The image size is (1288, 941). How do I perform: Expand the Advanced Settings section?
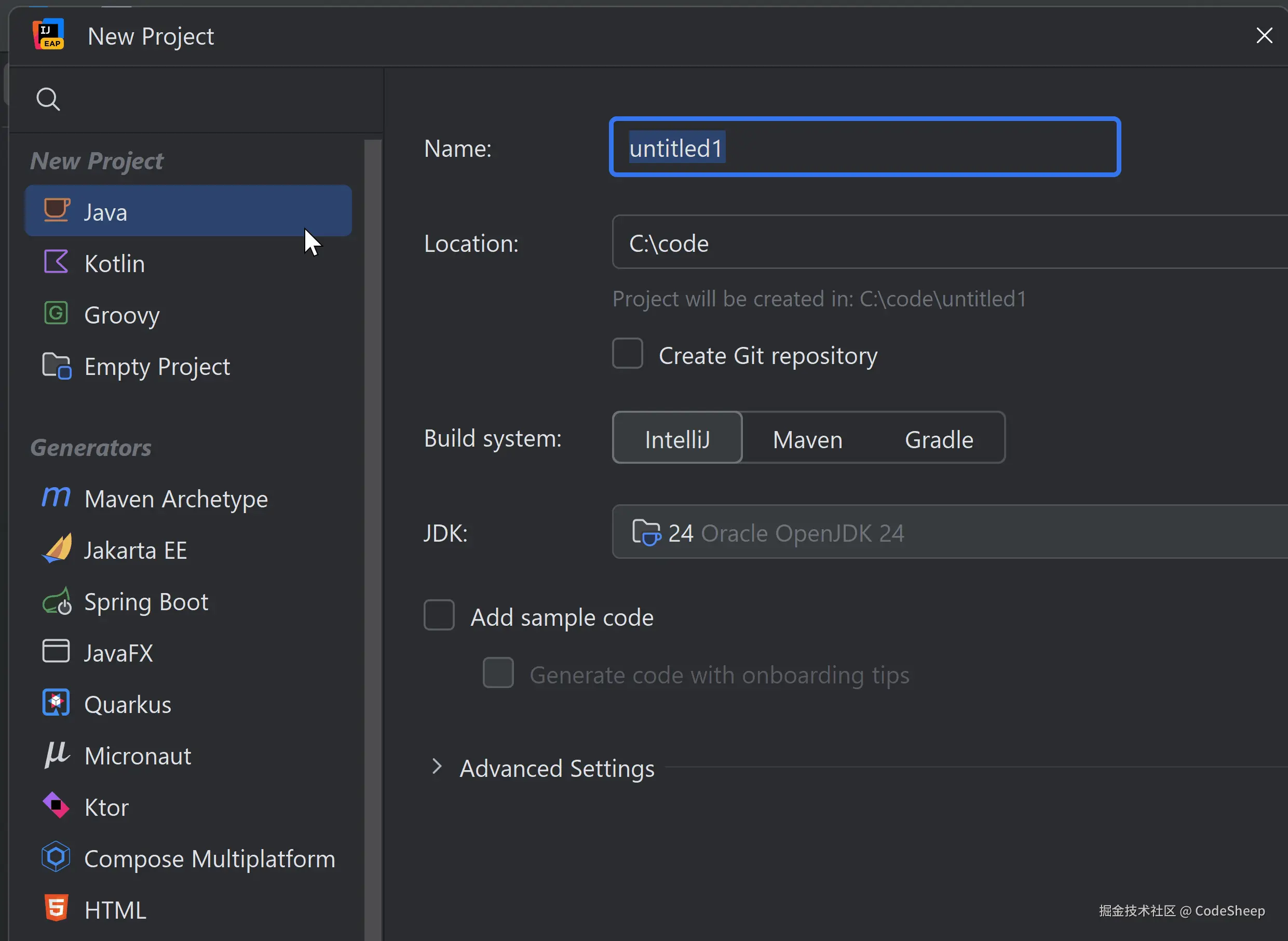437,767
